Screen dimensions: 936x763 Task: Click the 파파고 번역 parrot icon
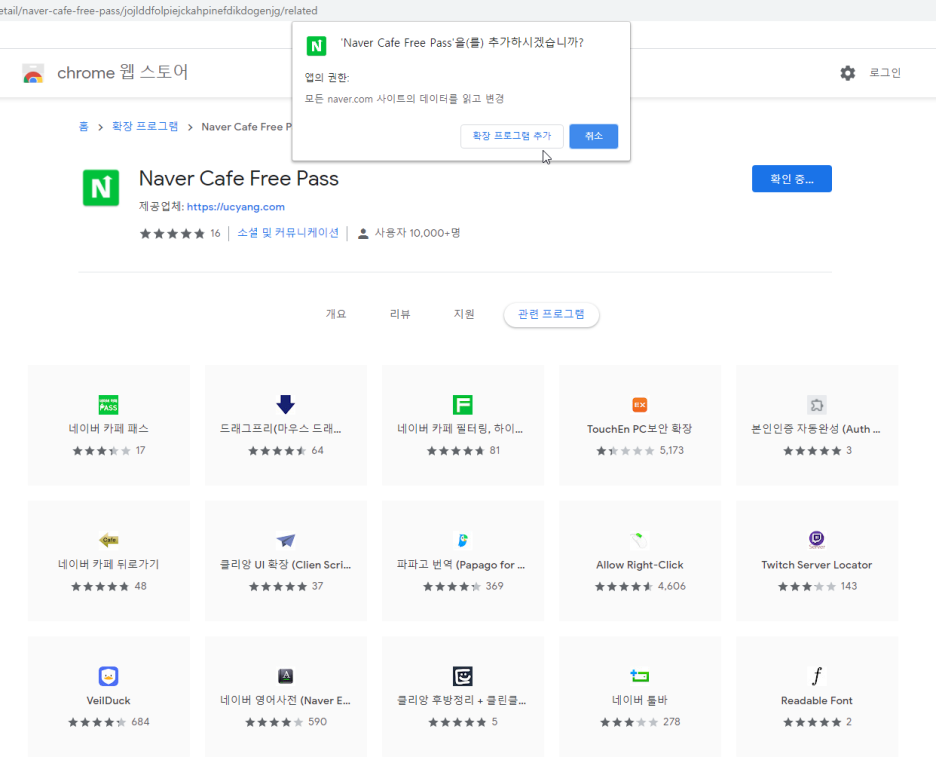click(x=463, y=540)
